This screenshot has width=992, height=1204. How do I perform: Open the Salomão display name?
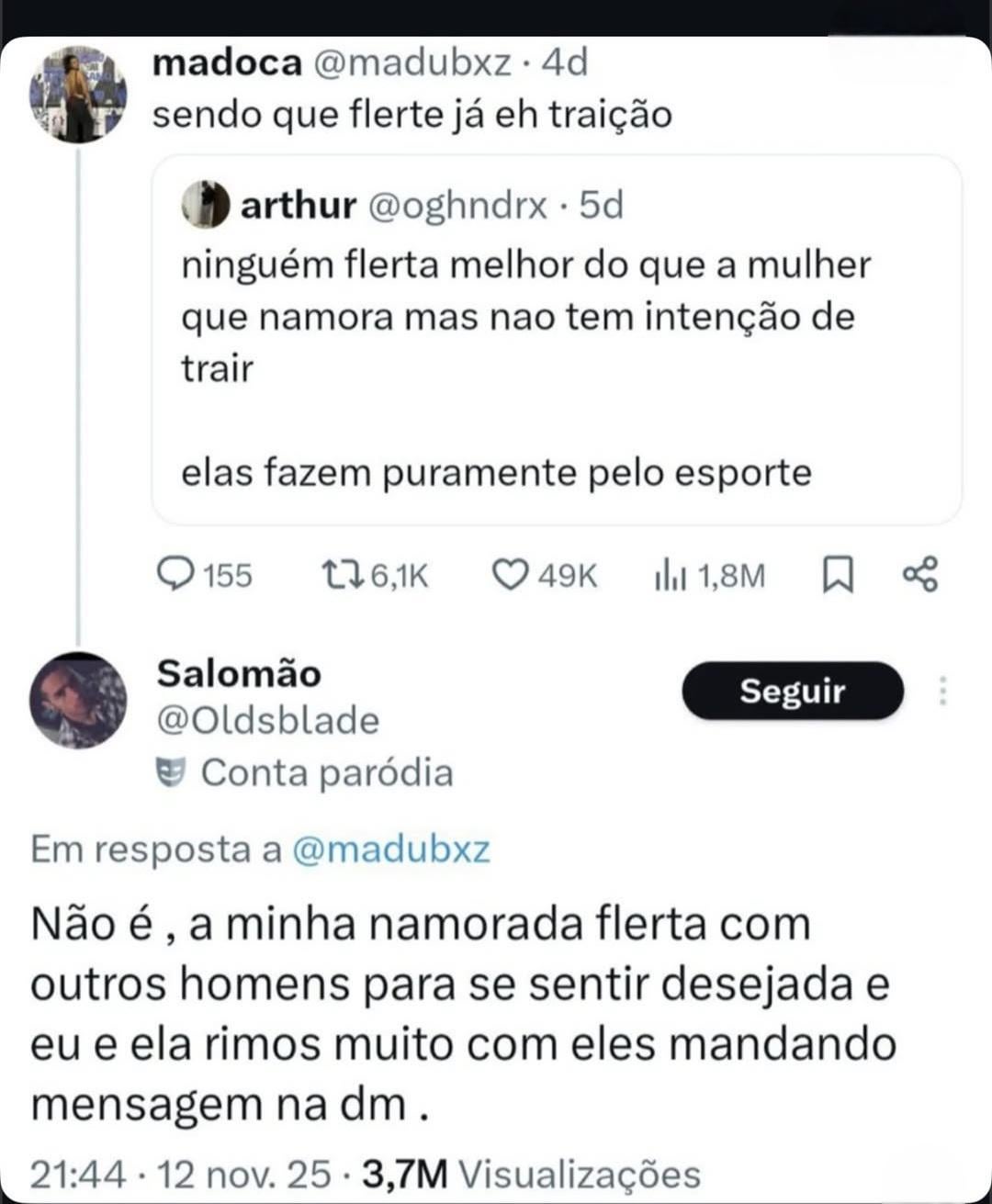[239, 674]
